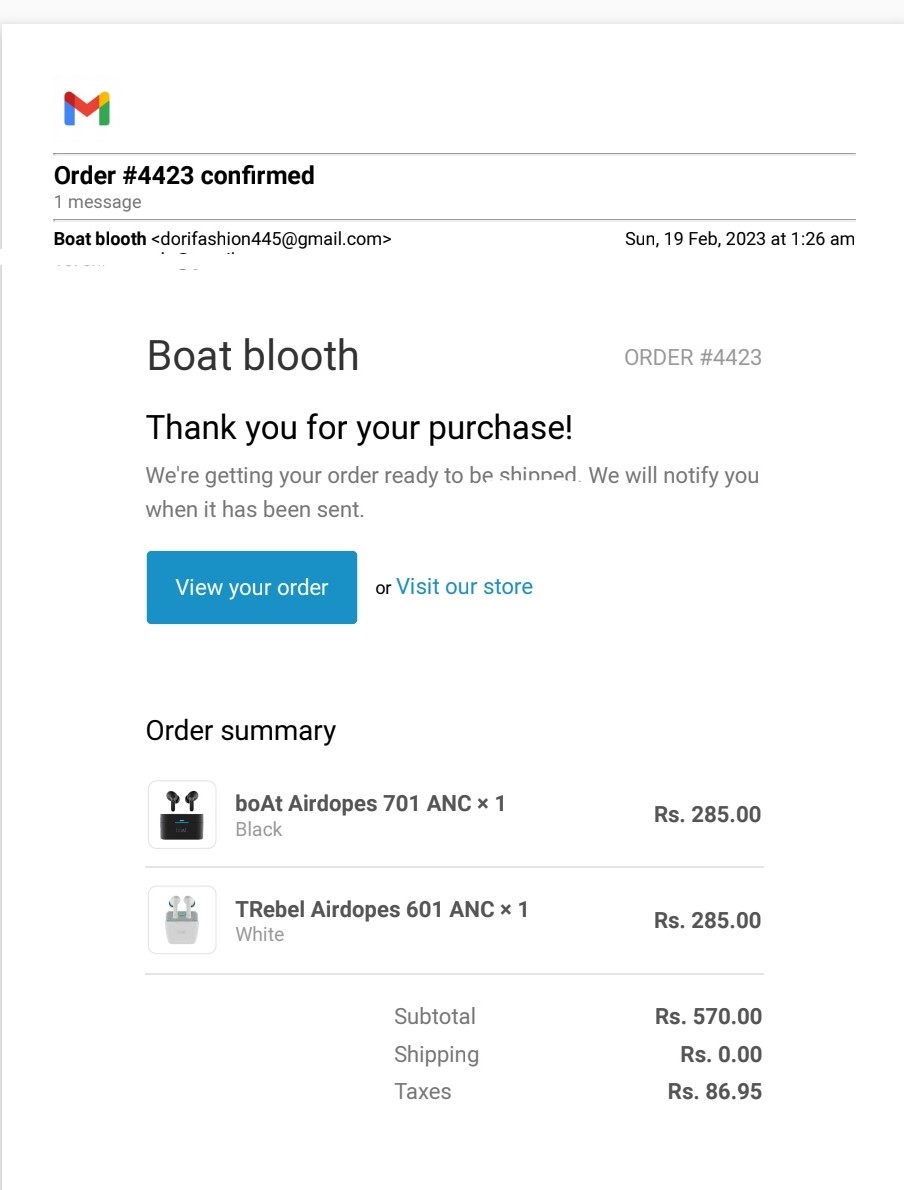Click the Order #4423 confirmed subject line
The width and height of the screenshot is (904, 1190).
(184, 176)
